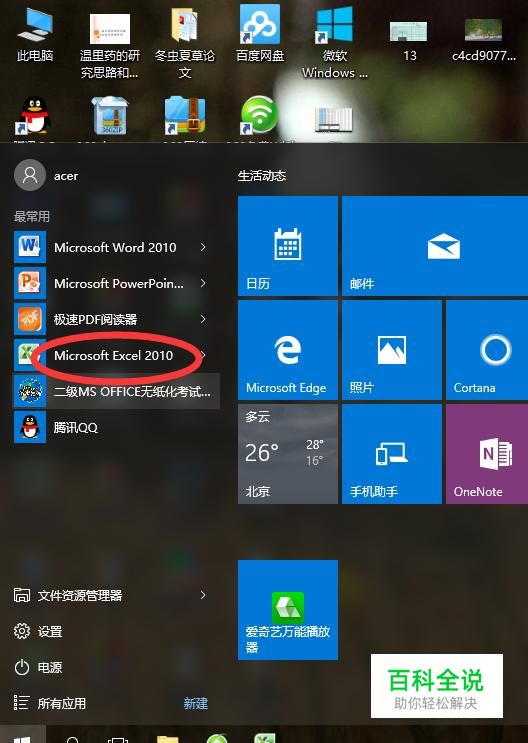Click the acer user account avatar
Screen dimensions: 528x743
30,175
